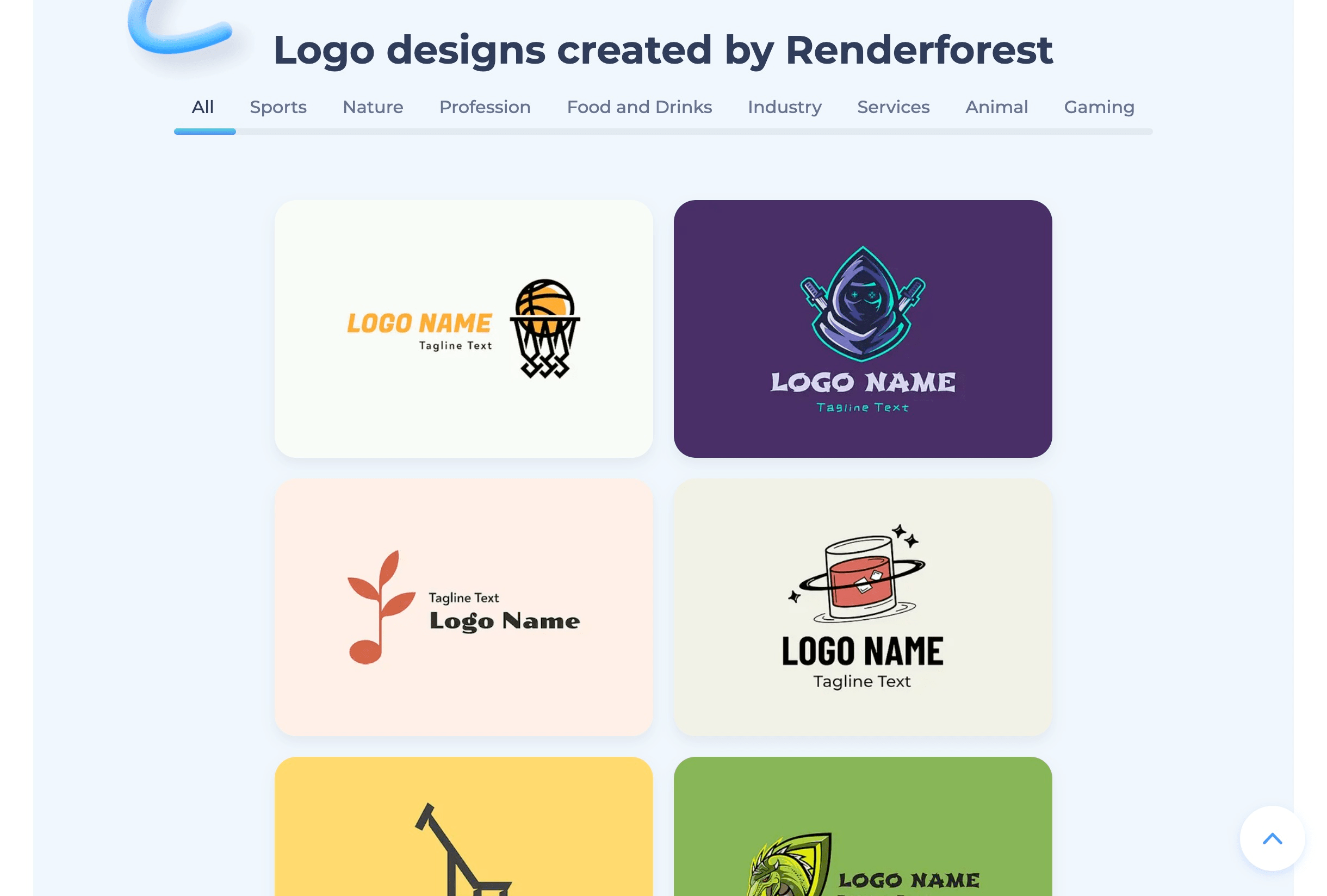The height and width of the screenshot is (896, 1327).
Task: Click the All filter tab
Action: 203,107
